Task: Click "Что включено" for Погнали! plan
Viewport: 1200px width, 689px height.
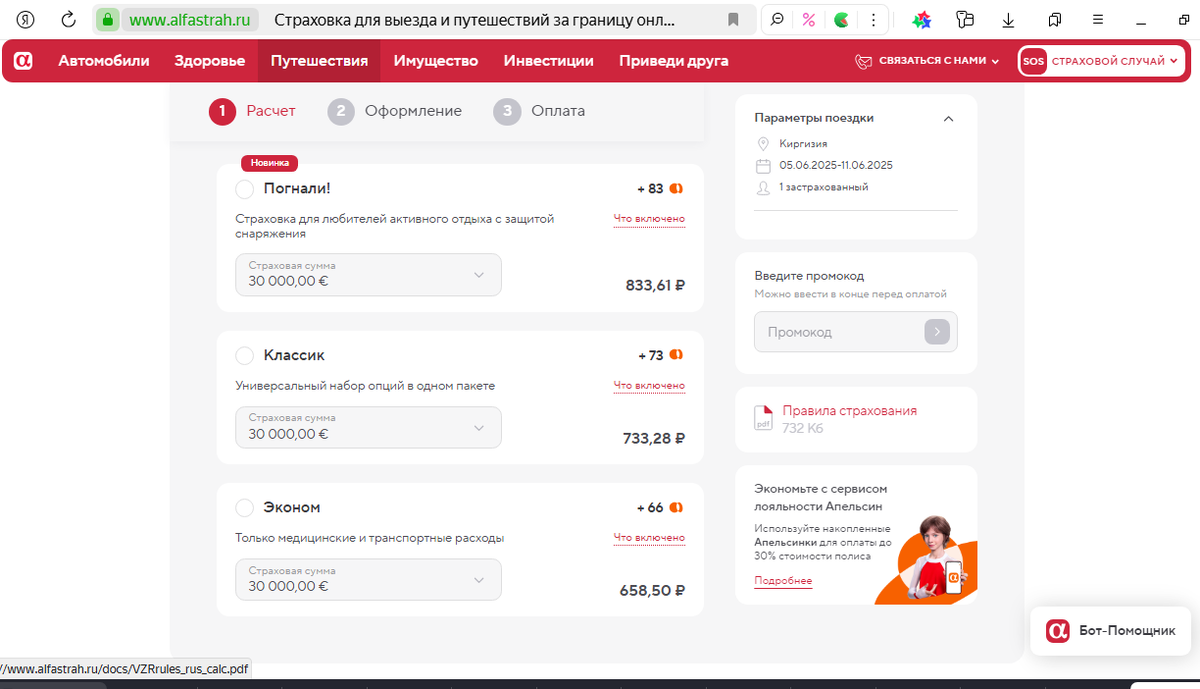Action: [649, 219]
